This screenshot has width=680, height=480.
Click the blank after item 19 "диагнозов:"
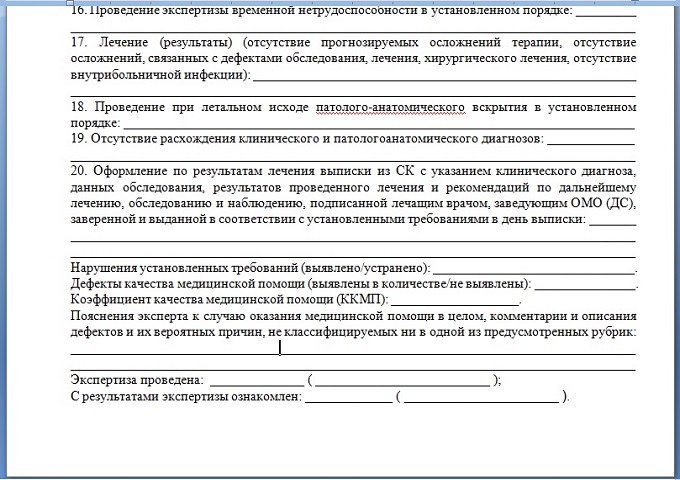[591, 141]
